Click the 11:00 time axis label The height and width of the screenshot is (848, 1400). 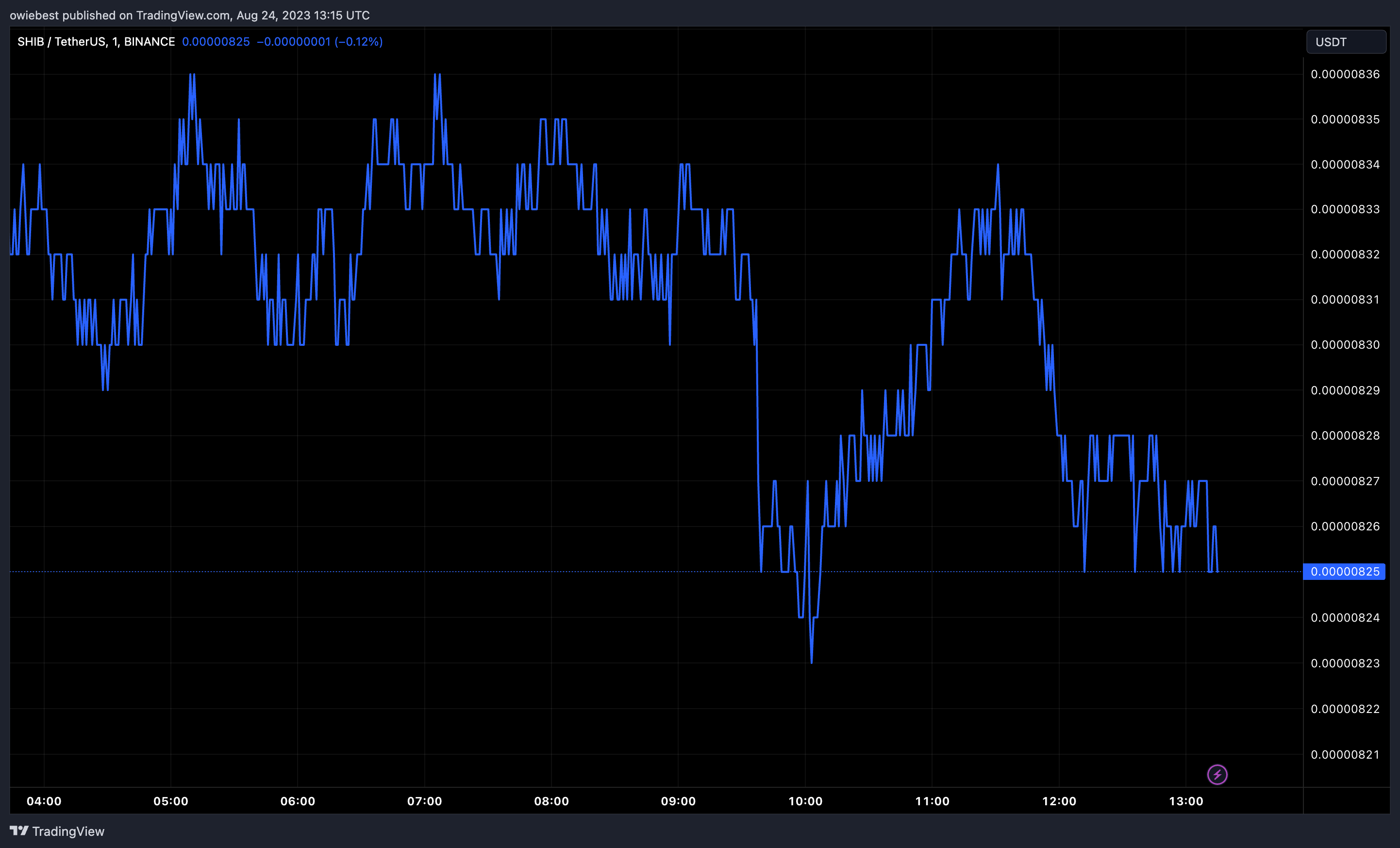(x=932, y=801)
